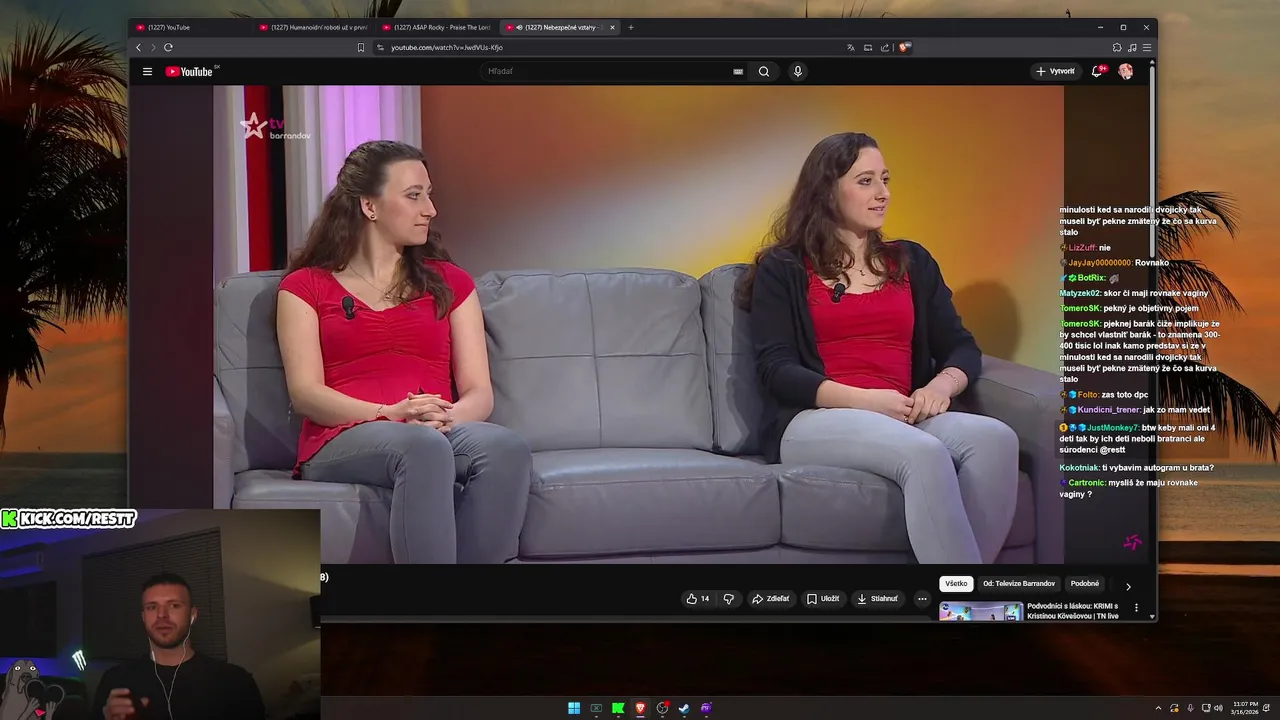Select the Všetko filter chip
The width and height of the screenshot is (1280, 720).
[x=956, y=584]
